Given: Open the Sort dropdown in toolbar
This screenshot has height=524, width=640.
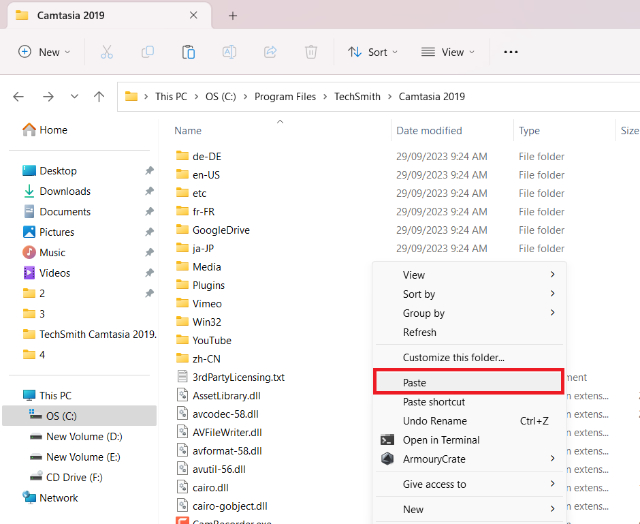Looking at the screenshot, I should [x=373, y=52].
